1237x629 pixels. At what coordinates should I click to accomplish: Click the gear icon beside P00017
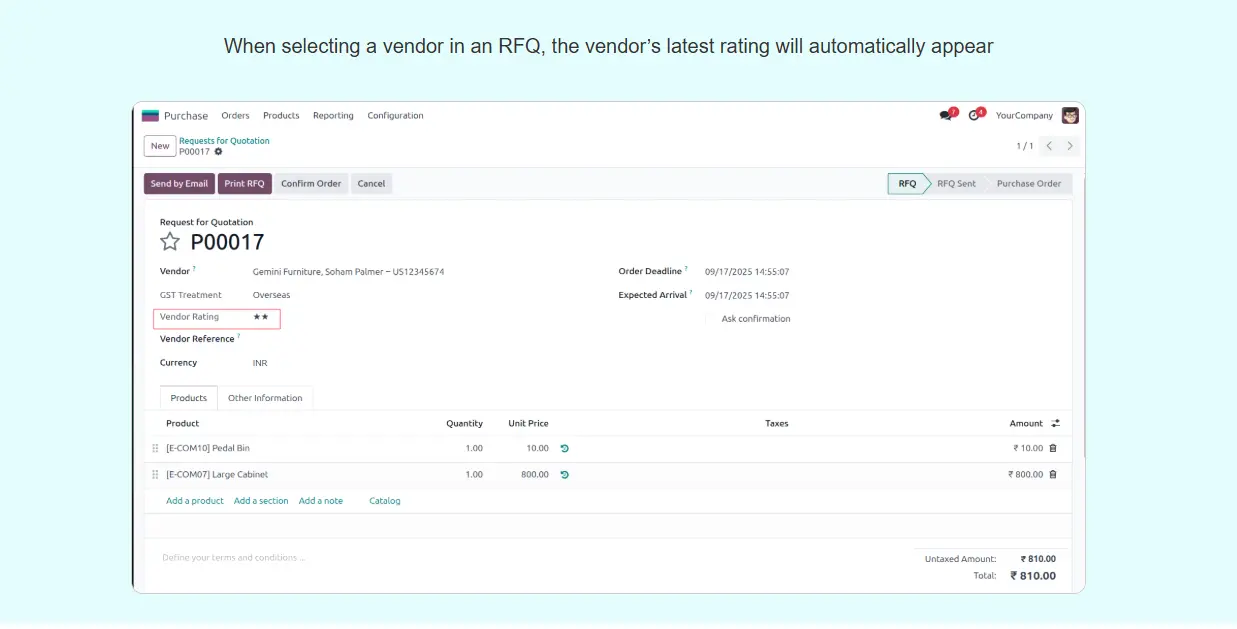pyautogui.click(x=219, y=152)
